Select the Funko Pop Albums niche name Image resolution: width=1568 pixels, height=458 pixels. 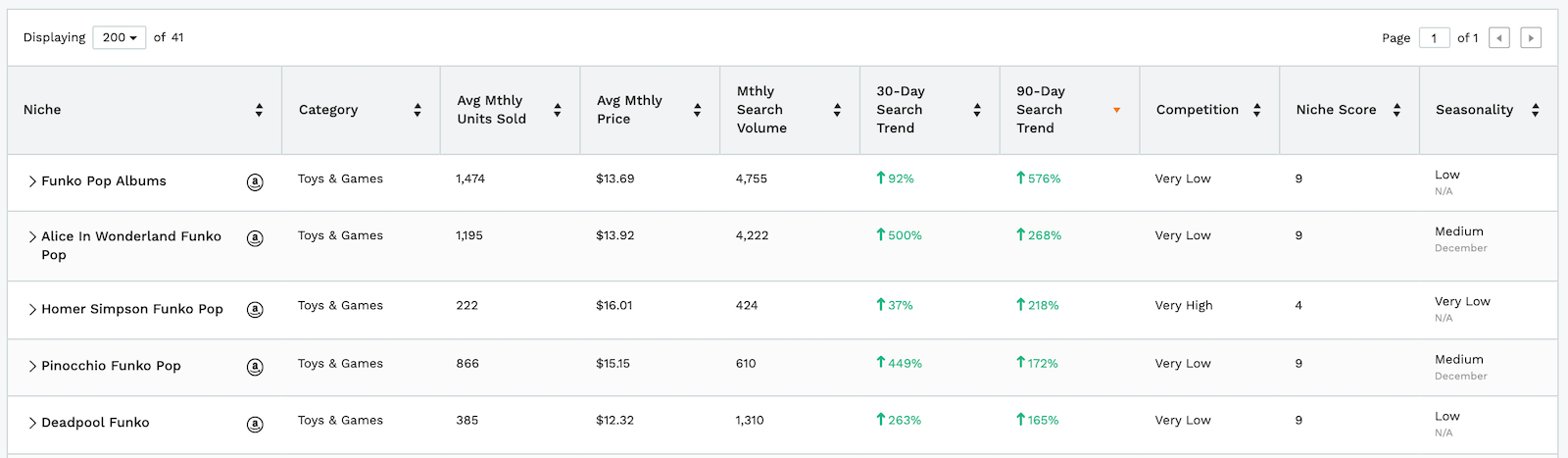pyautogui.click(x=104, y=181)
